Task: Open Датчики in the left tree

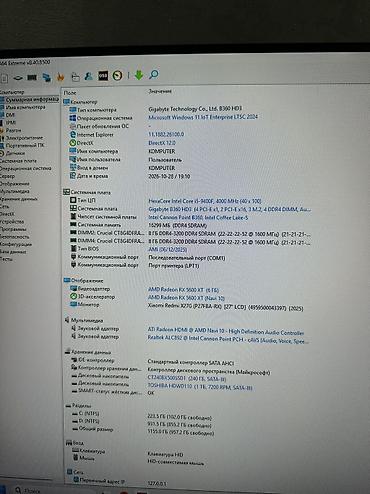Action: [15, 153]
